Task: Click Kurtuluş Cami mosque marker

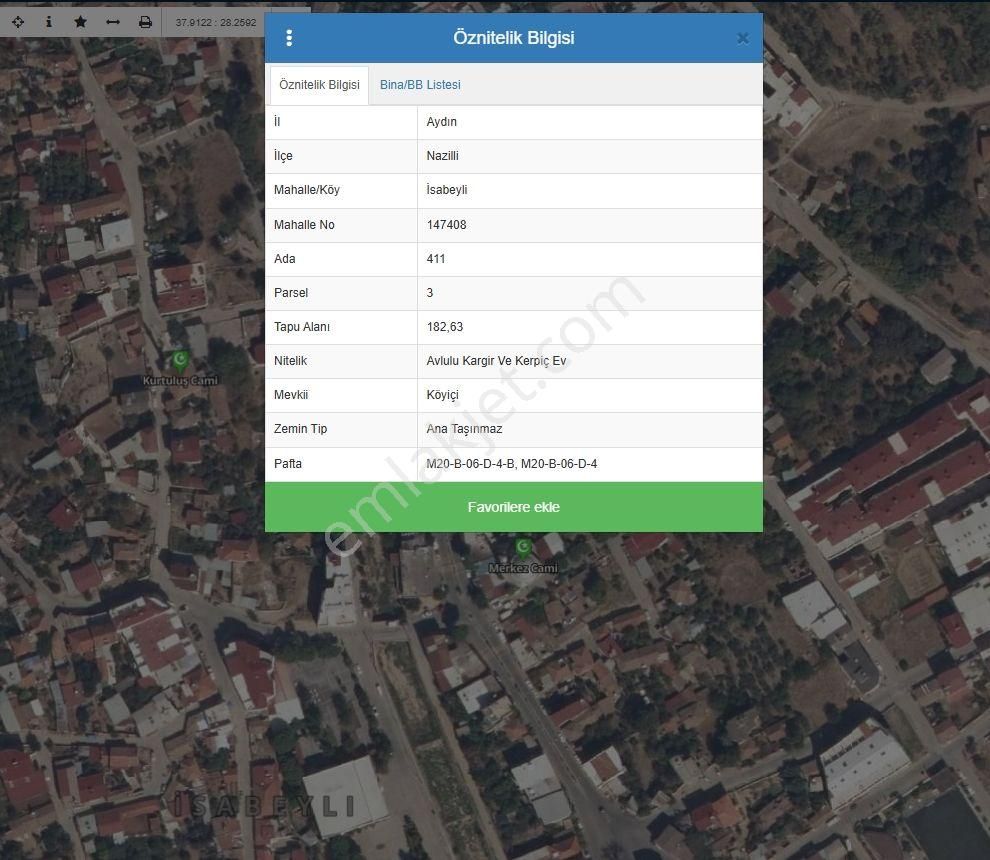Action: 180,361
